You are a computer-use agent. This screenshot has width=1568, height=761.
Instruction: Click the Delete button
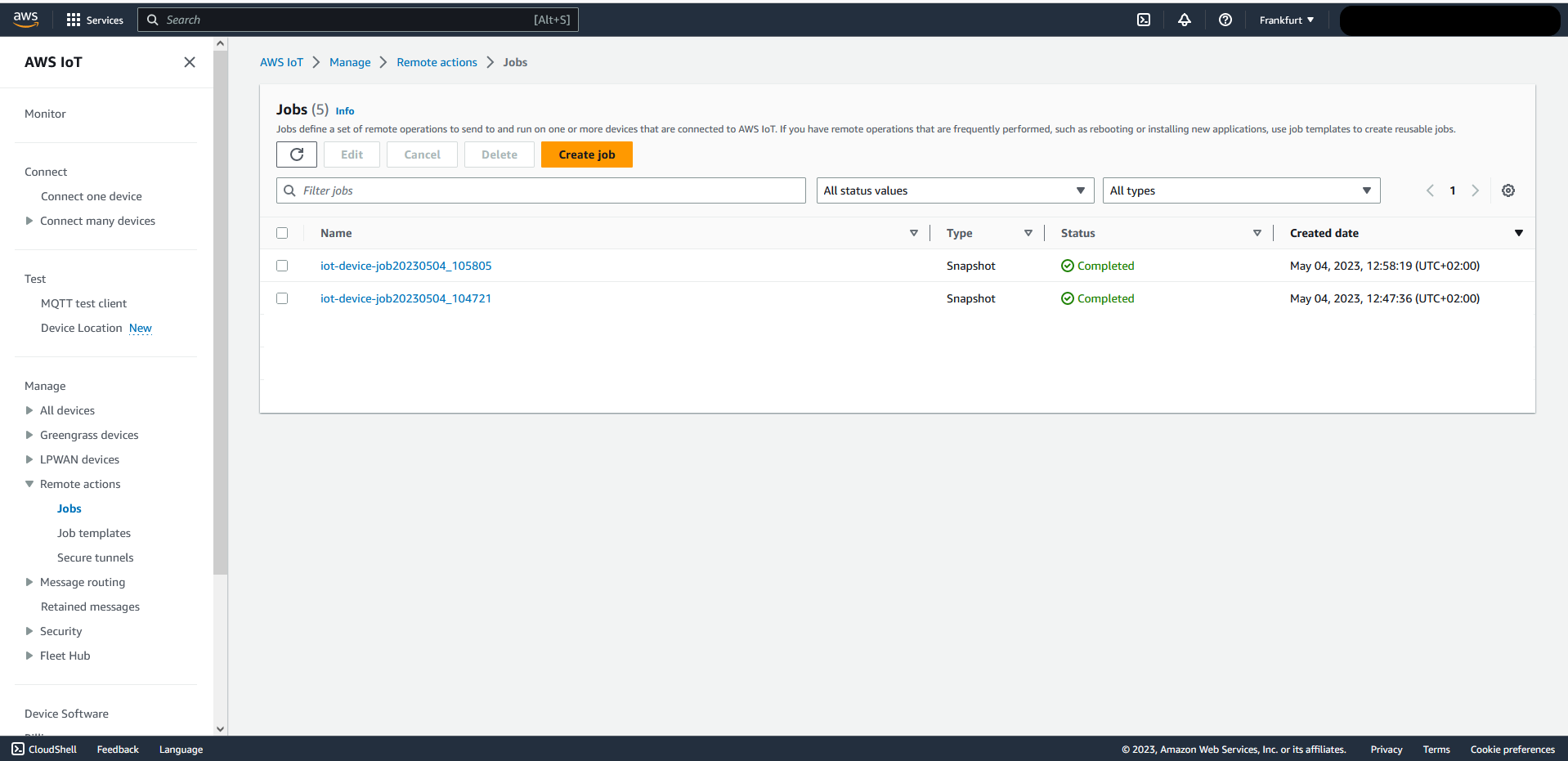click(500, 154)
